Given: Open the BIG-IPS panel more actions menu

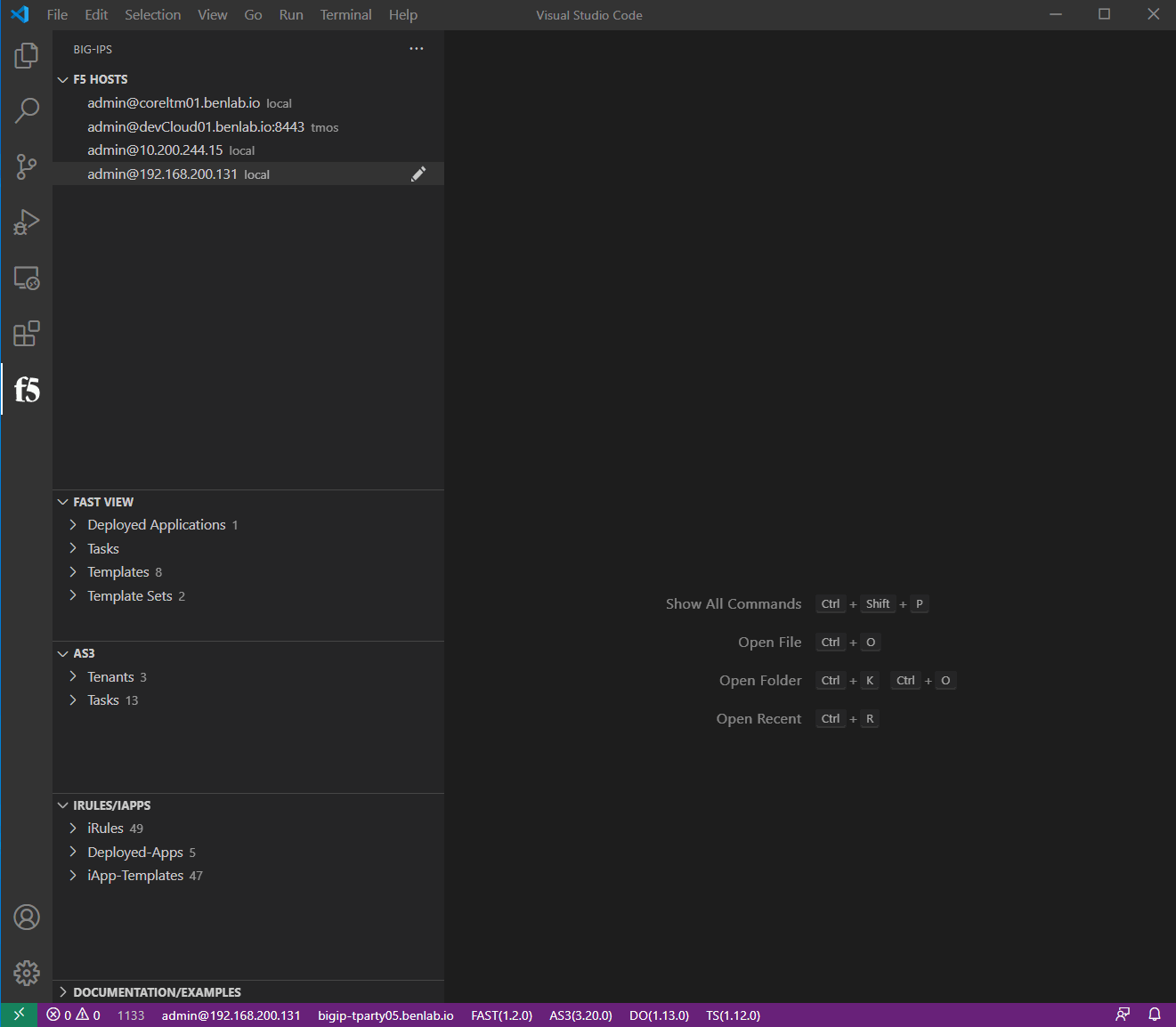Looking at the screenshot, I should click(417, 49).
